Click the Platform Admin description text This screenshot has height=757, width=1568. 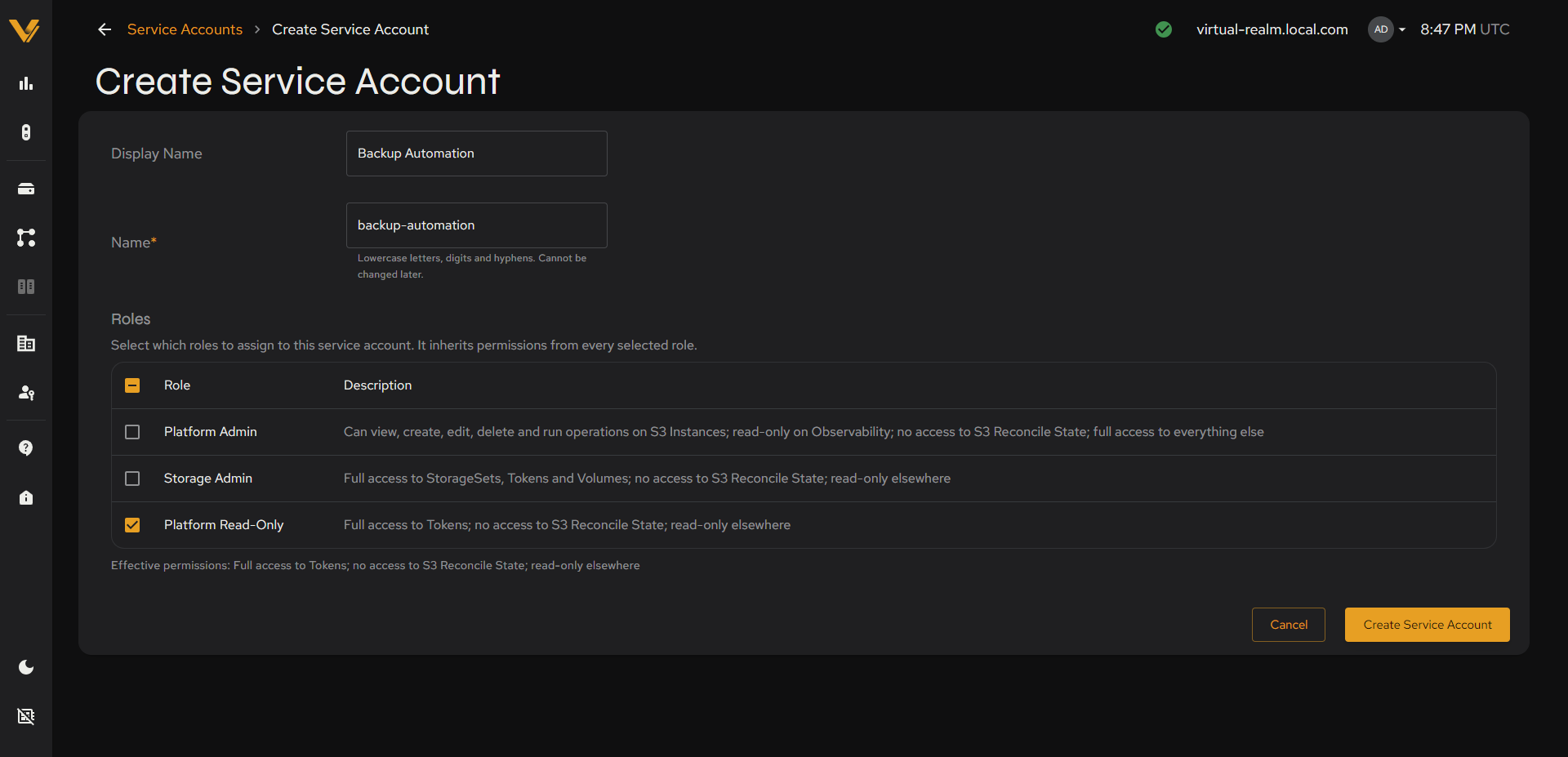tap(804, 432)
